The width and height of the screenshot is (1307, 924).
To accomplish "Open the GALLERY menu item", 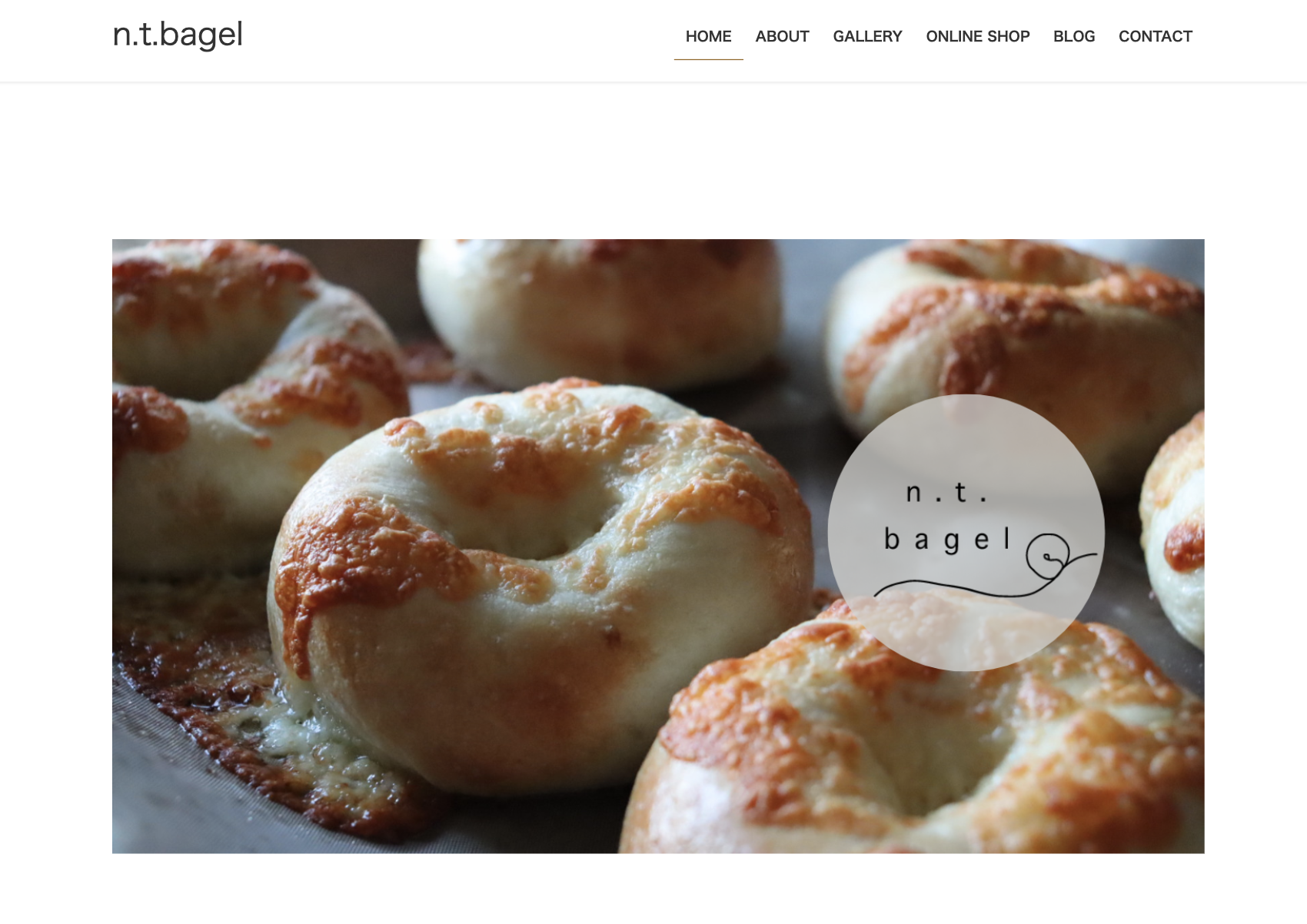I will pyautogui.click(x=867, y=36).
